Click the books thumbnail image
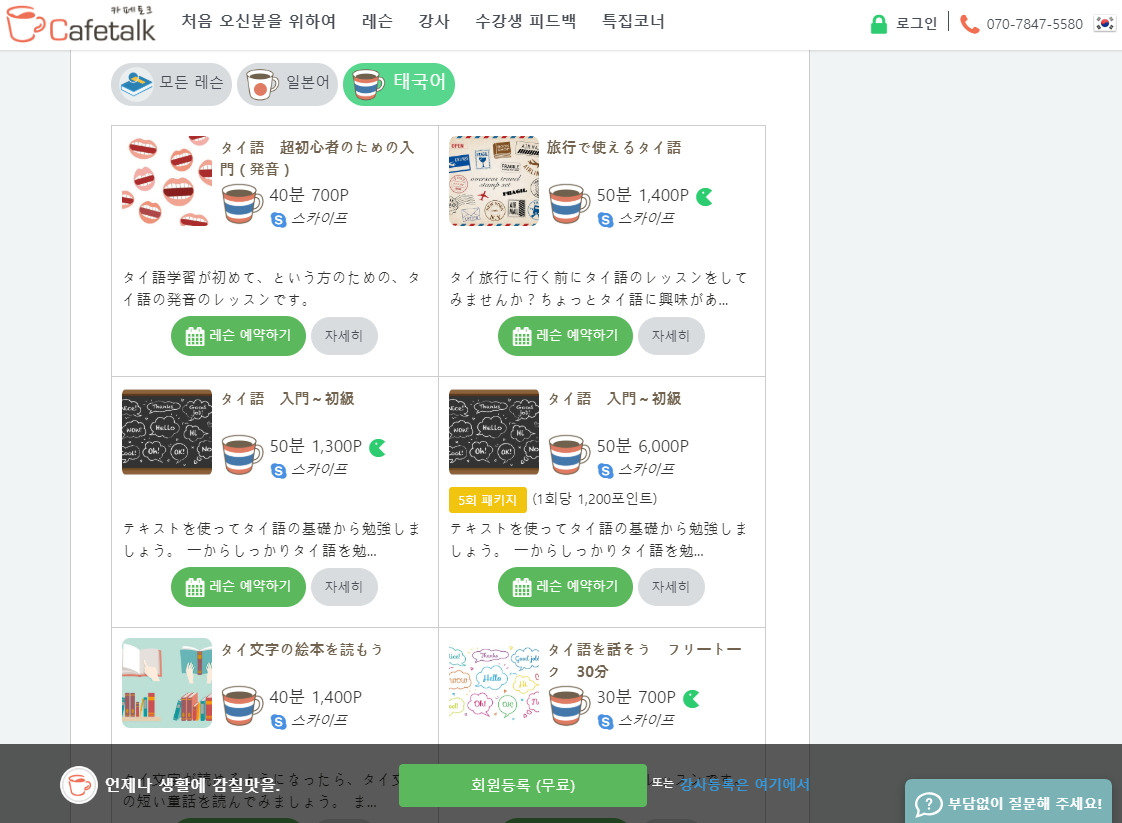 [167, 683]
